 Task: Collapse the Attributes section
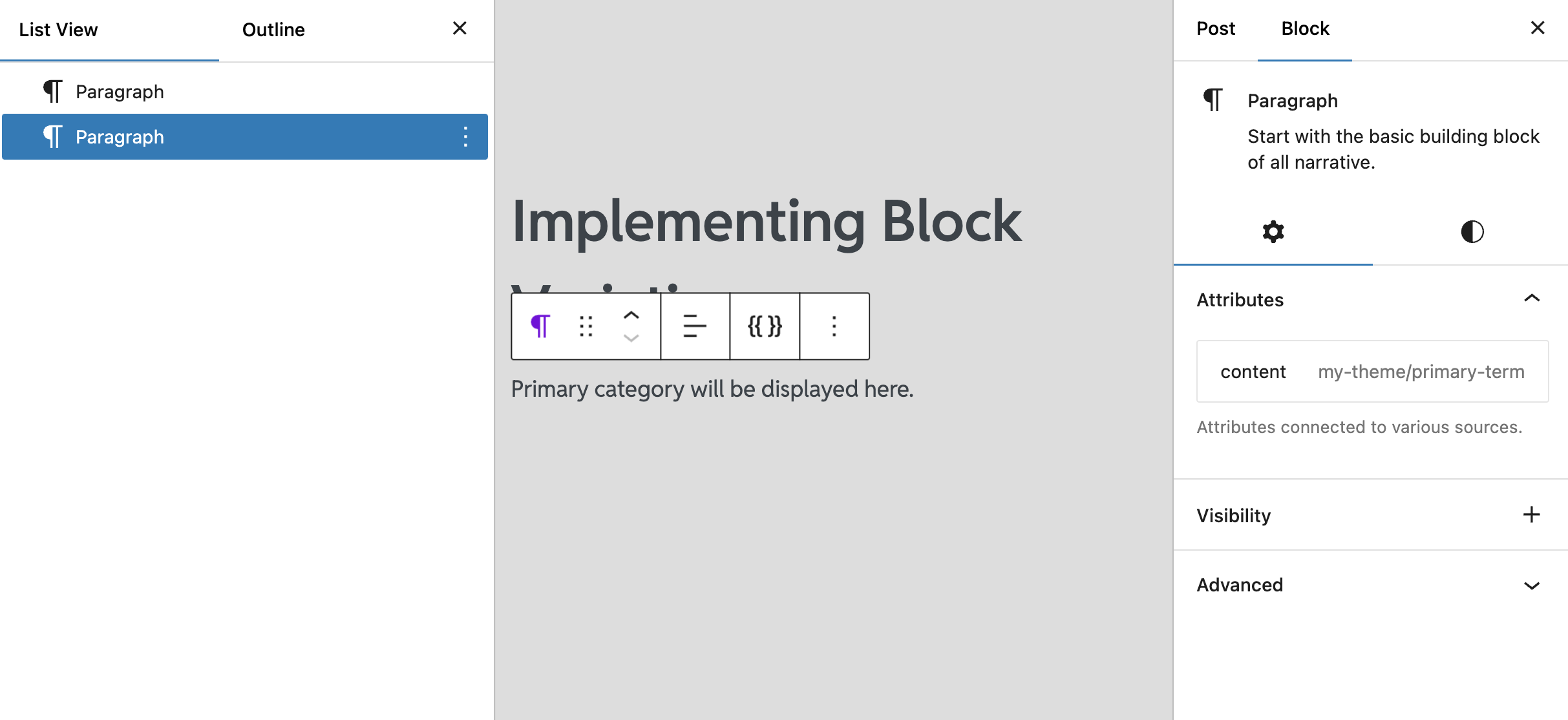click(1532, 299)
